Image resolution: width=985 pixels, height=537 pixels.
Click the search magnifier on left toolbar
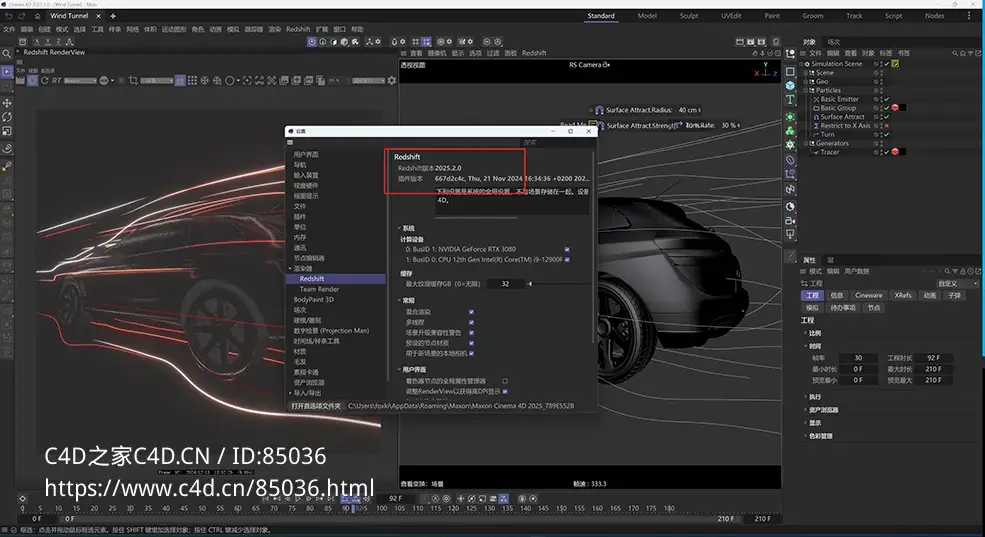(7, 55)
